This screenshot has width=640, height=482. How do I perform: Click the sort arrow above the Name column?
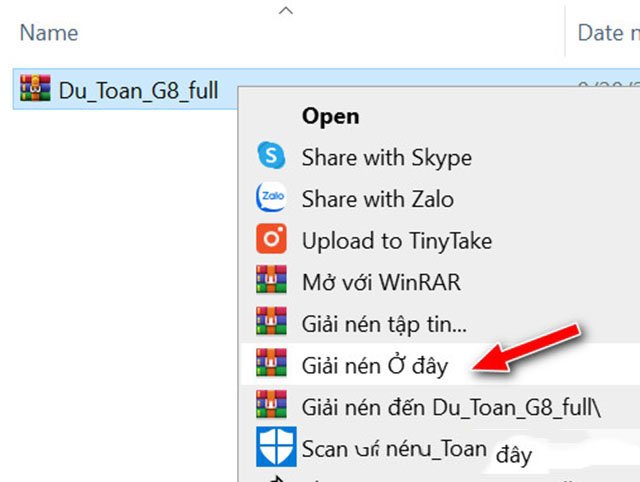point(286,11)
